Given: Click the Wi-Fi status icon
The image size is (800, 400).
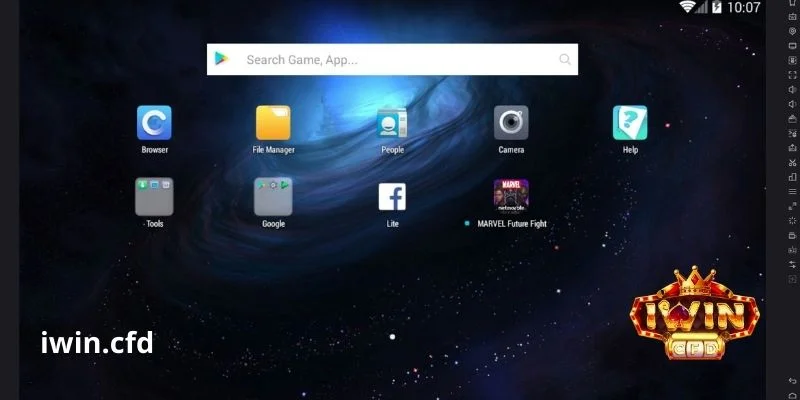Looking at the screenshot, I should pos(687,7).
